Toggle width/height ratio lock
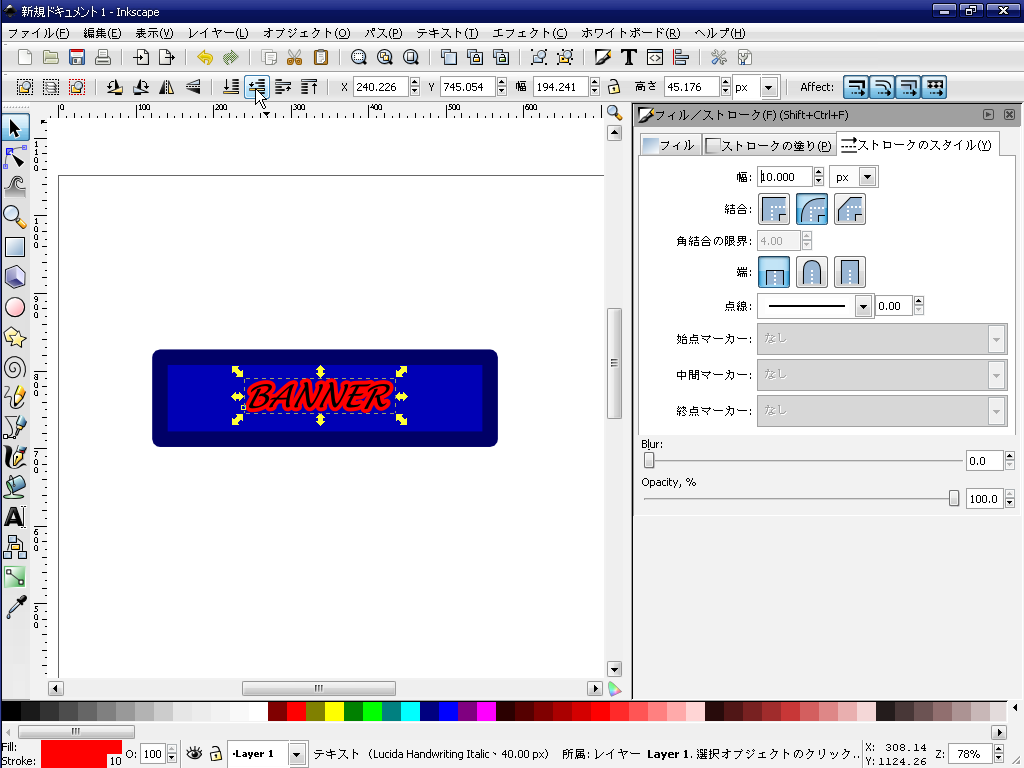The width and height of the screenshot is (1024, 768). (614, 87)
